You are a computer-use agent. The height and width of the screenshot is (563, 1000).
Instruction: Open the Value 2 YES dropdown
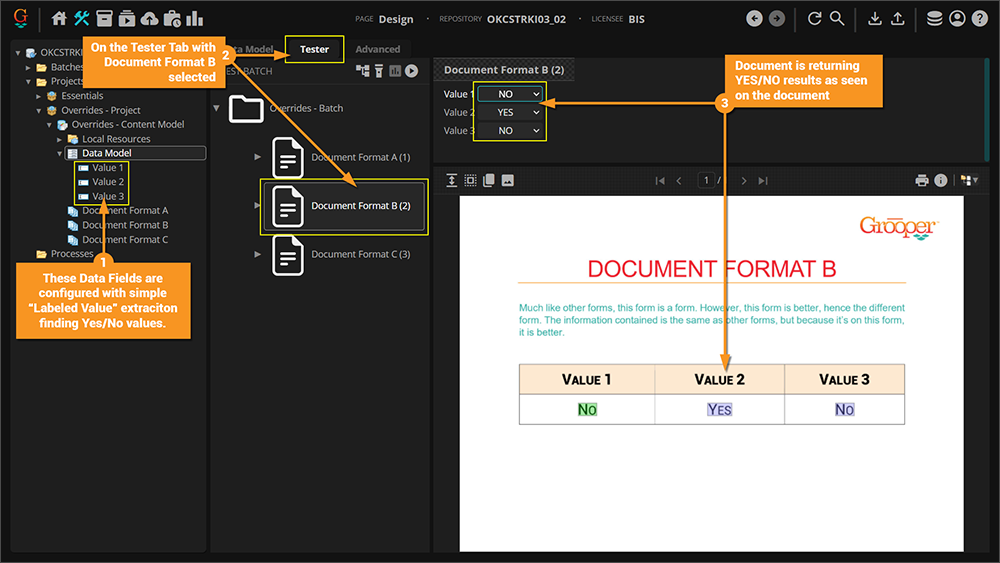click(511, 112)
